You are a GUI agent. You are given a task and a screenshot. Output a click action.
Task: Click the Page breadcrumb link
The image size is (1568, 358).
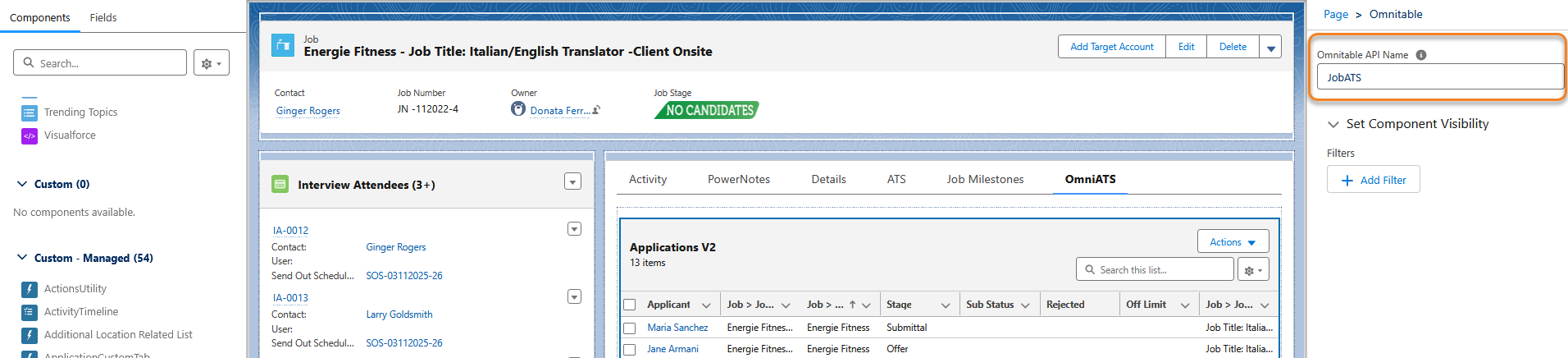tap(1336, 15)
